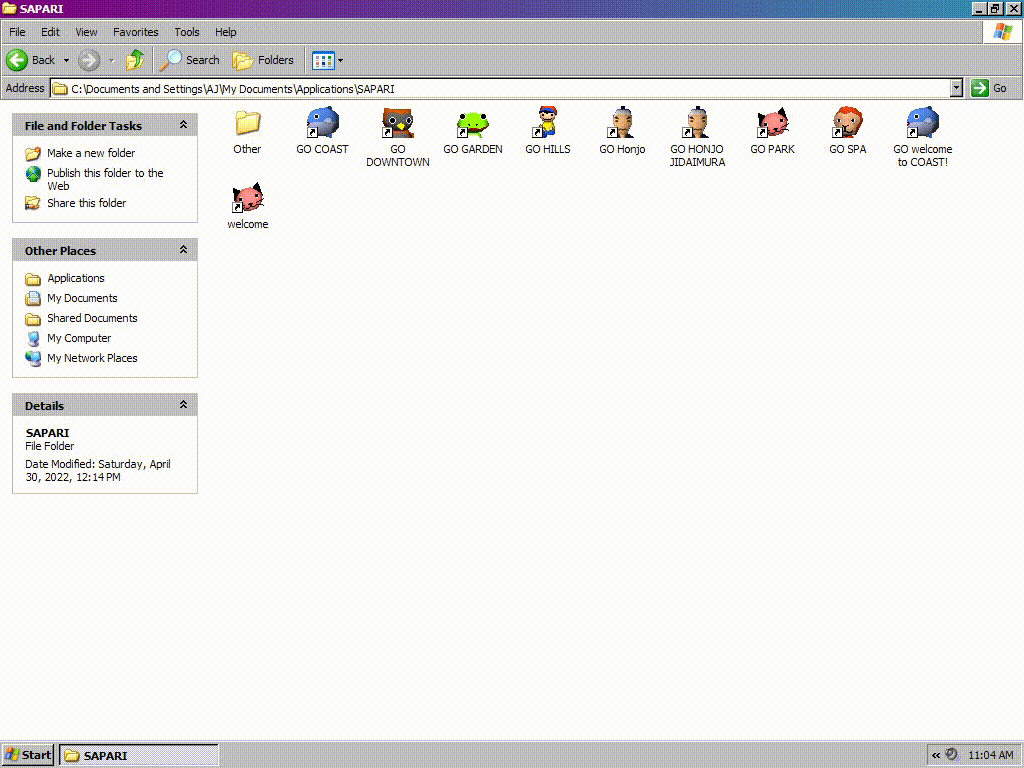Select the GO DOWNTOWN owl shortcut
The height and width of the screenshot is (768, 1024).
click(397, 123)
